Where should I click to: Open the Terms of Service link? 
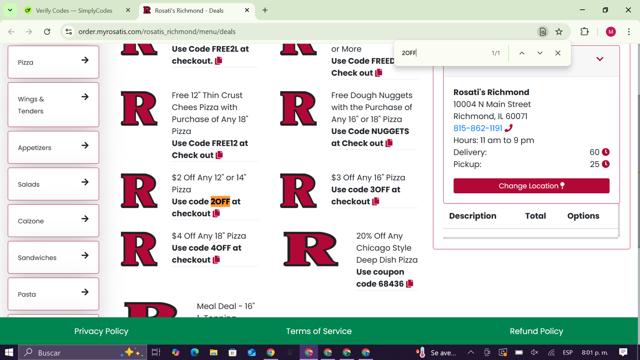(319, 331)
